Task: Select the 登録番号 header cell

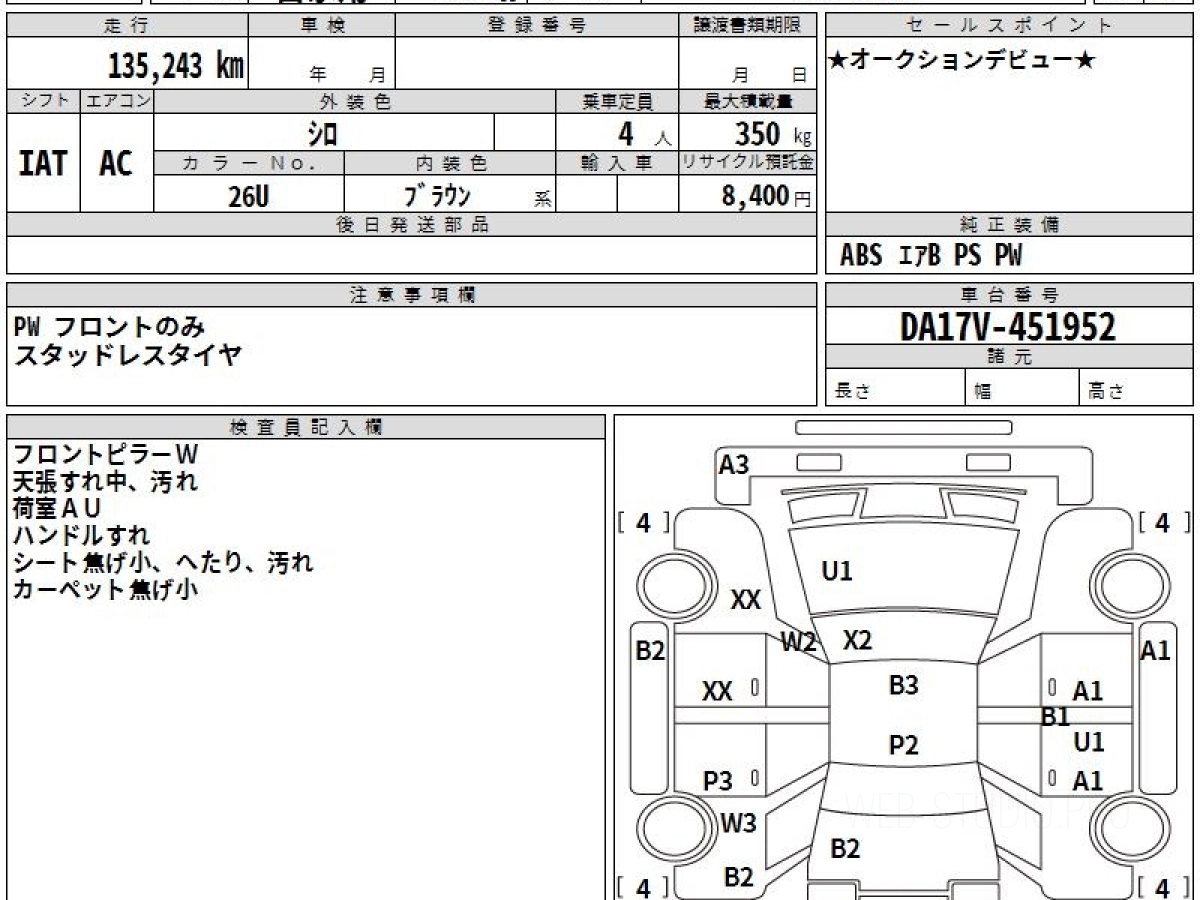Action: pos(537,26)
